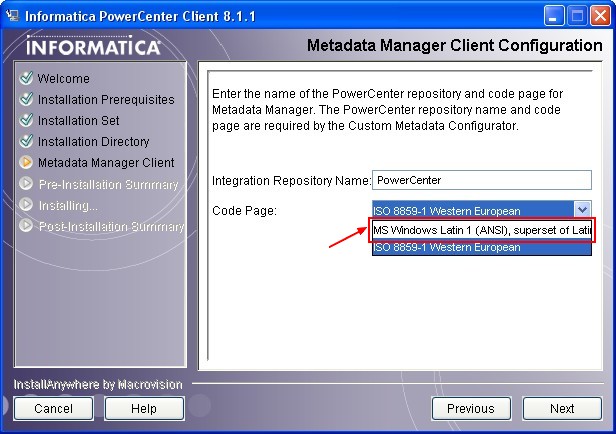Image resolution: width=616 pixels, height=434 pixels.
Task: Choose ISO 8859-1 Western European list option
Action: [x=482, y=247]
